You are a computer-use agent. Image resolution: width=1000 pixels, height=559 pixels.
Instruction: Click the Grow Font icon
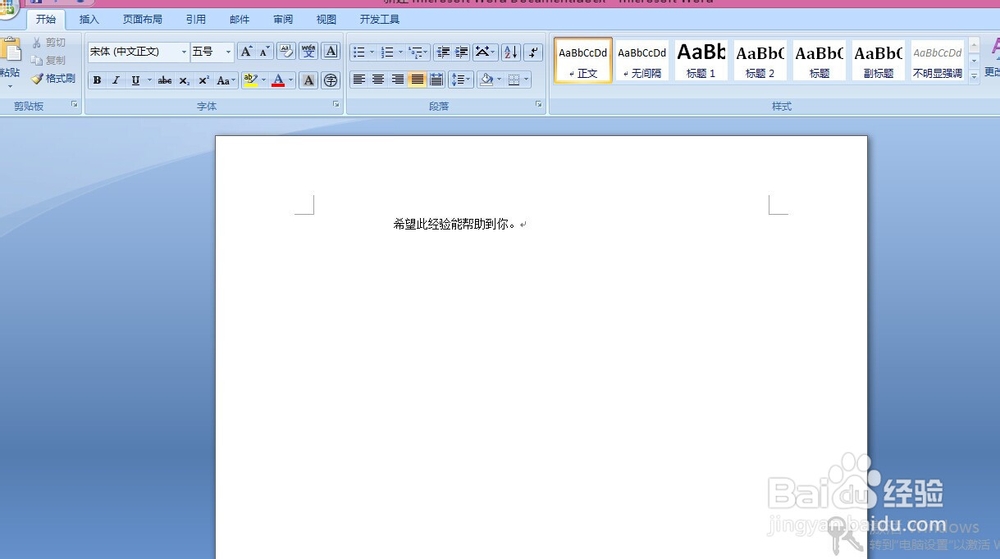tap(246, 52)
